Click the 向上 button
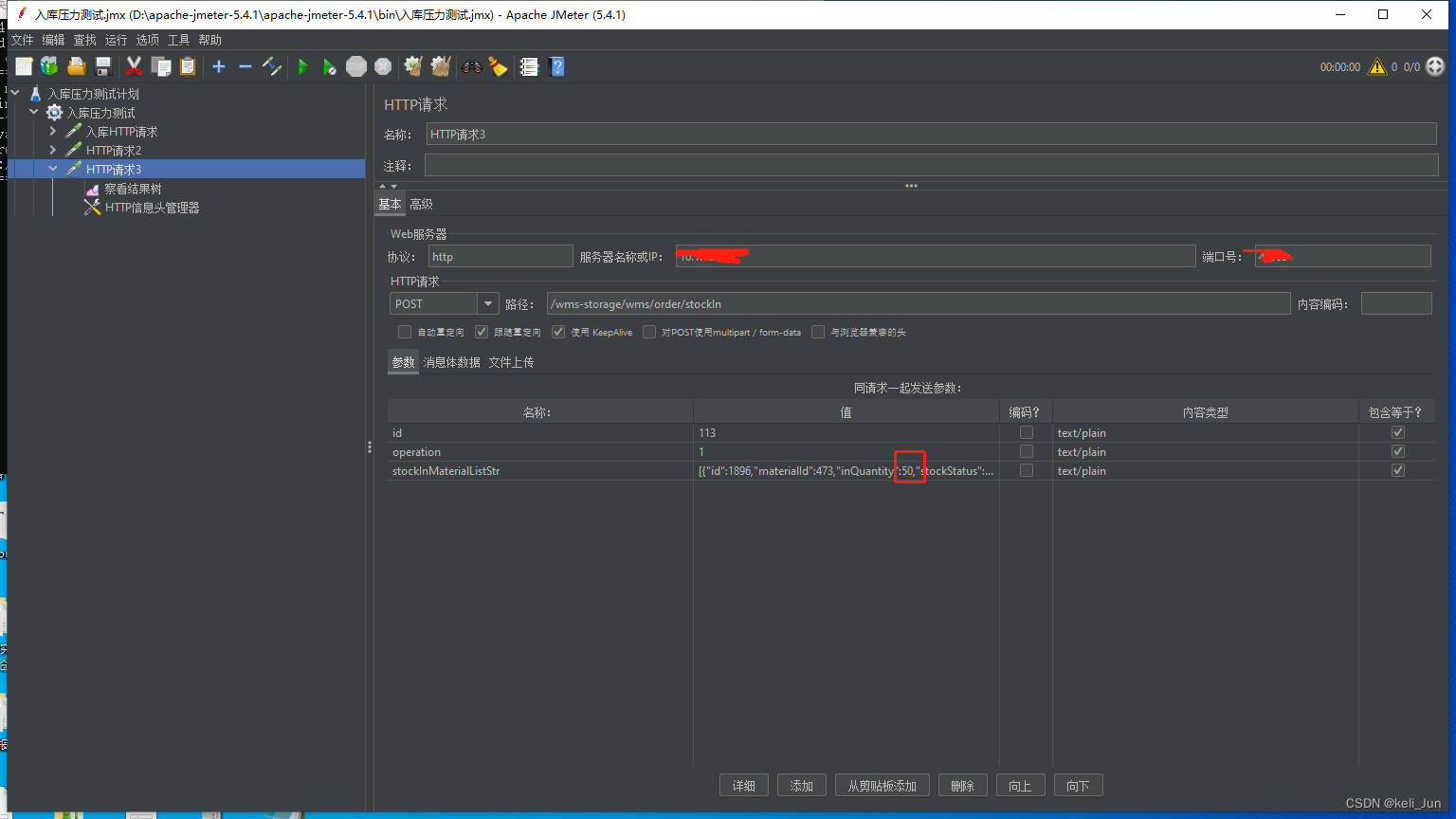 (x=1020, y=785)
